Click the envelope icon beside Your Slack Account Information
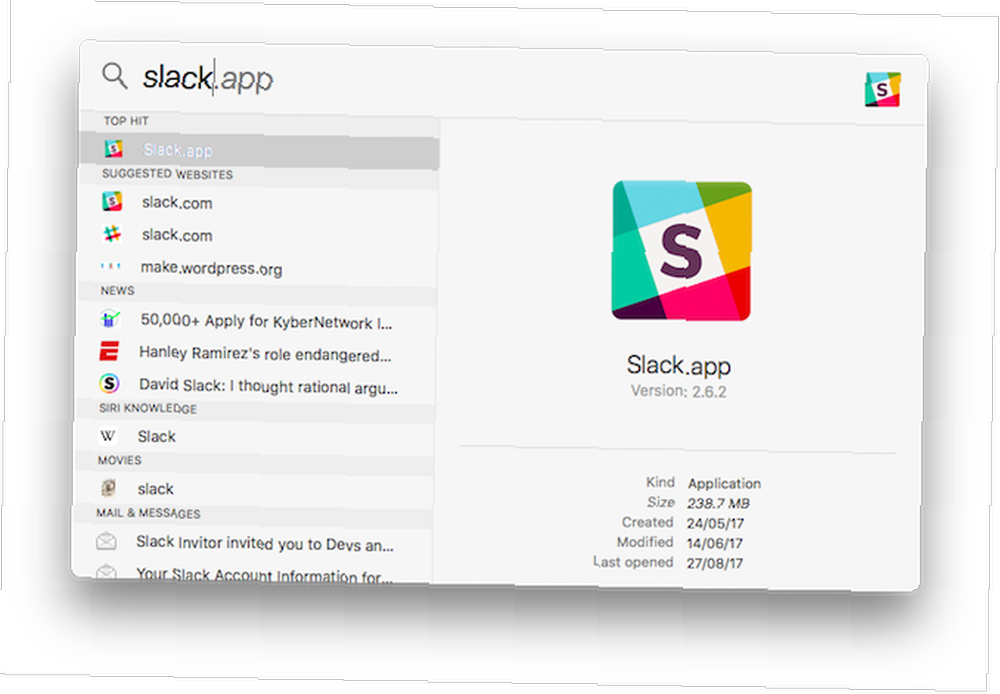The width and height of the screenshot is (1000, 694). click(x=106, y=571)
